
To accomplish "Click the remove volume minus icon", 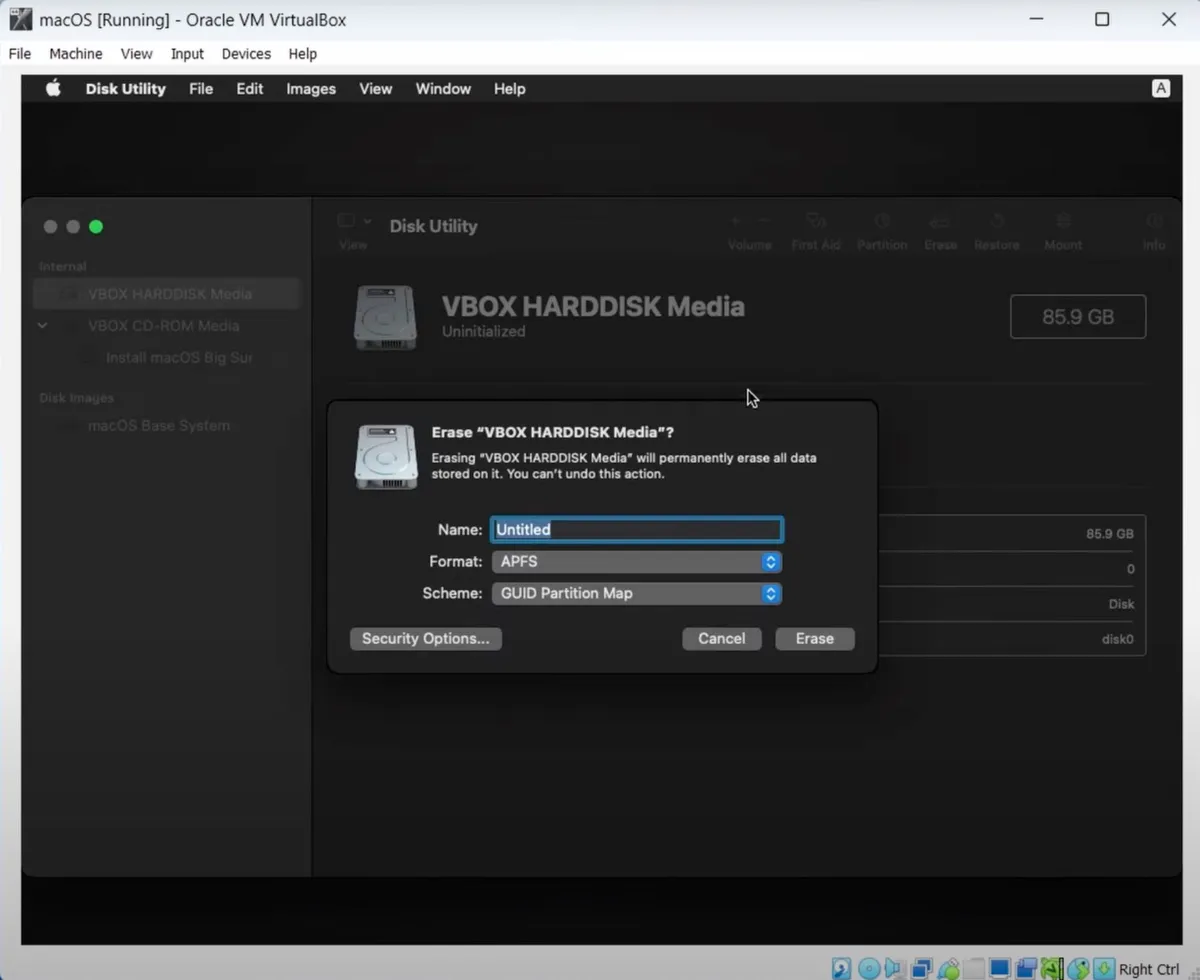I will click(764, 220).
